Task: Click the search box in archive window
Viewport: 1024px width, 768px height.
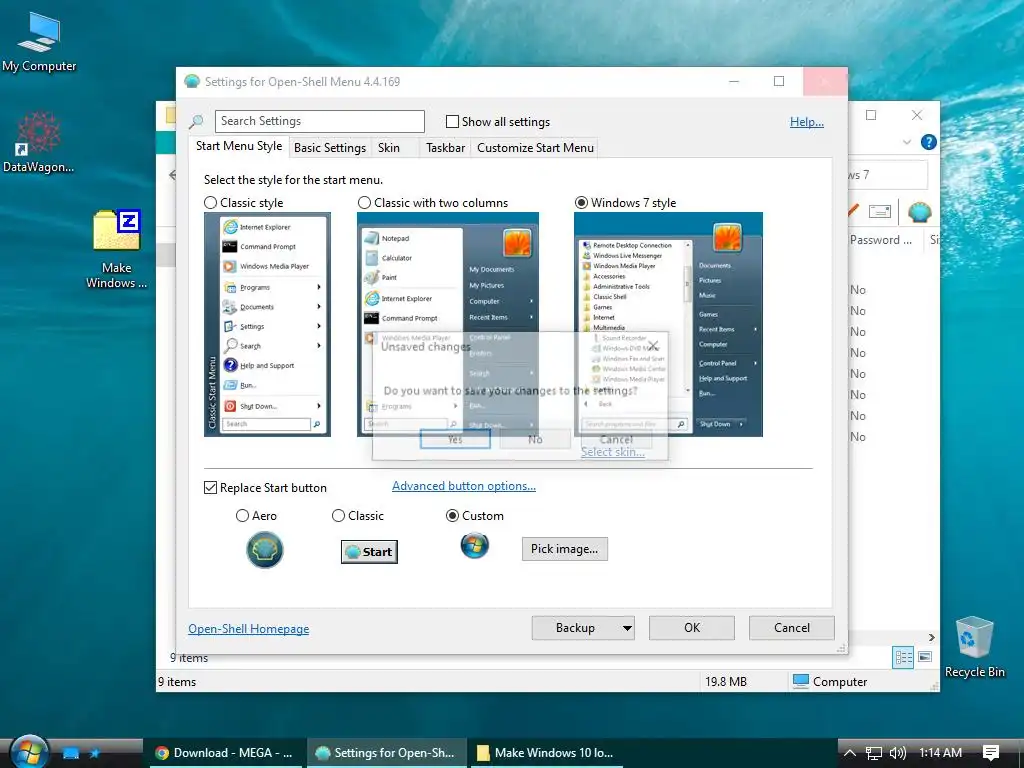Action: pyautogui.click(x=888, y=175)
